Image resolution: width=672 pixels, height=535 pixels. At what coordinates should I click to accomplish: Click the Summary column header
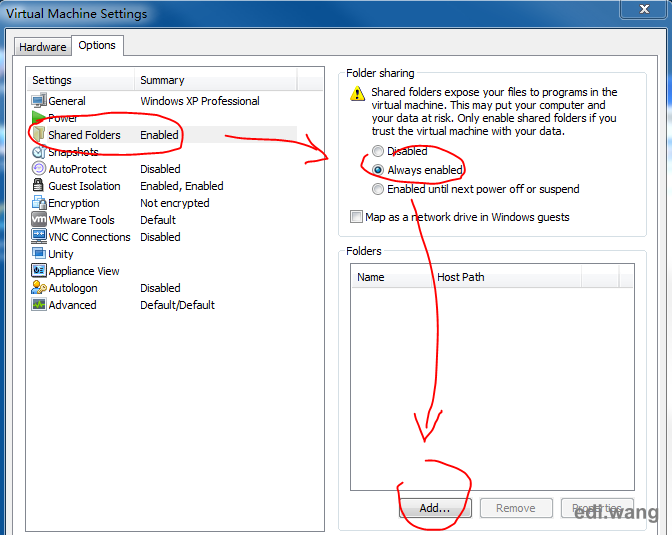pyautogui.click(x=216, y=80)
